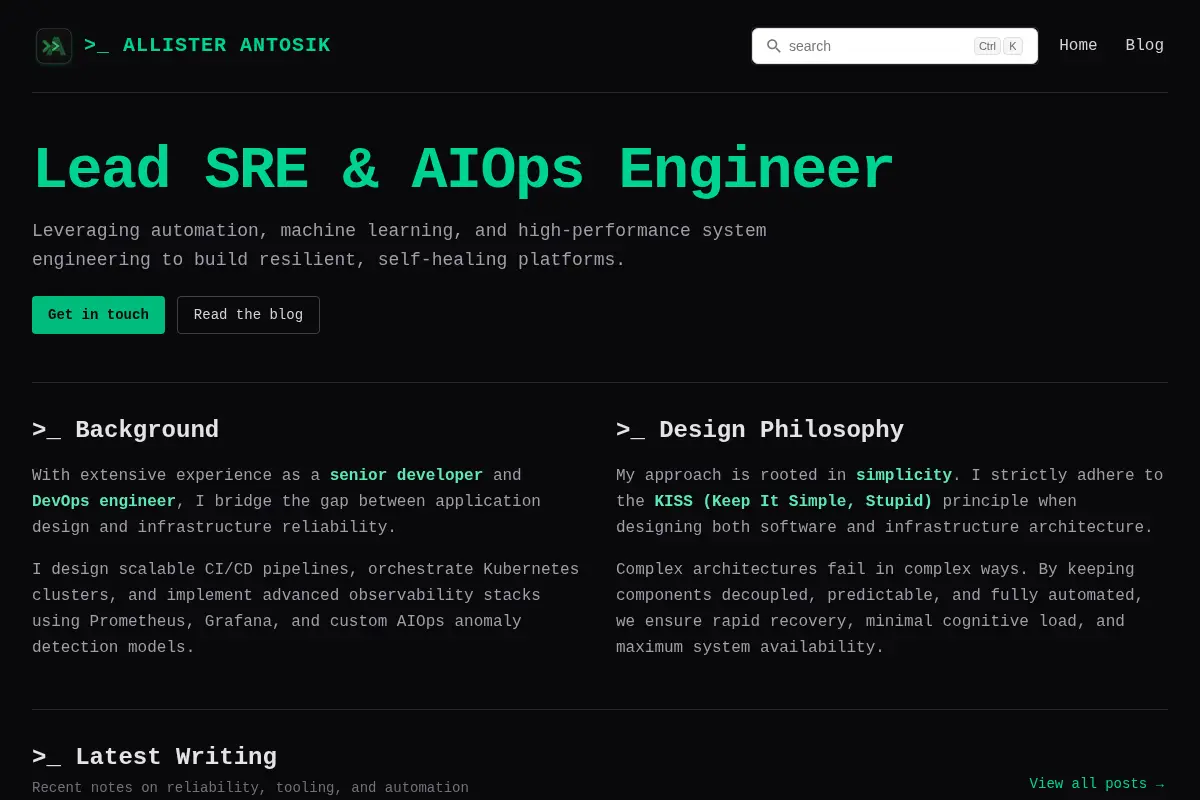Click the highlighted 'DevOps engineer' text
Viewport: 1200px width, 800px height.
coord(104,502)
